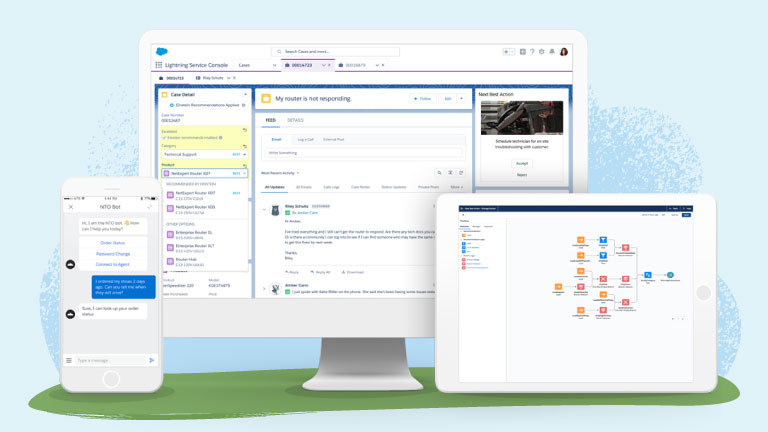
Task: Send the chat message arrow
Action: 152,360
